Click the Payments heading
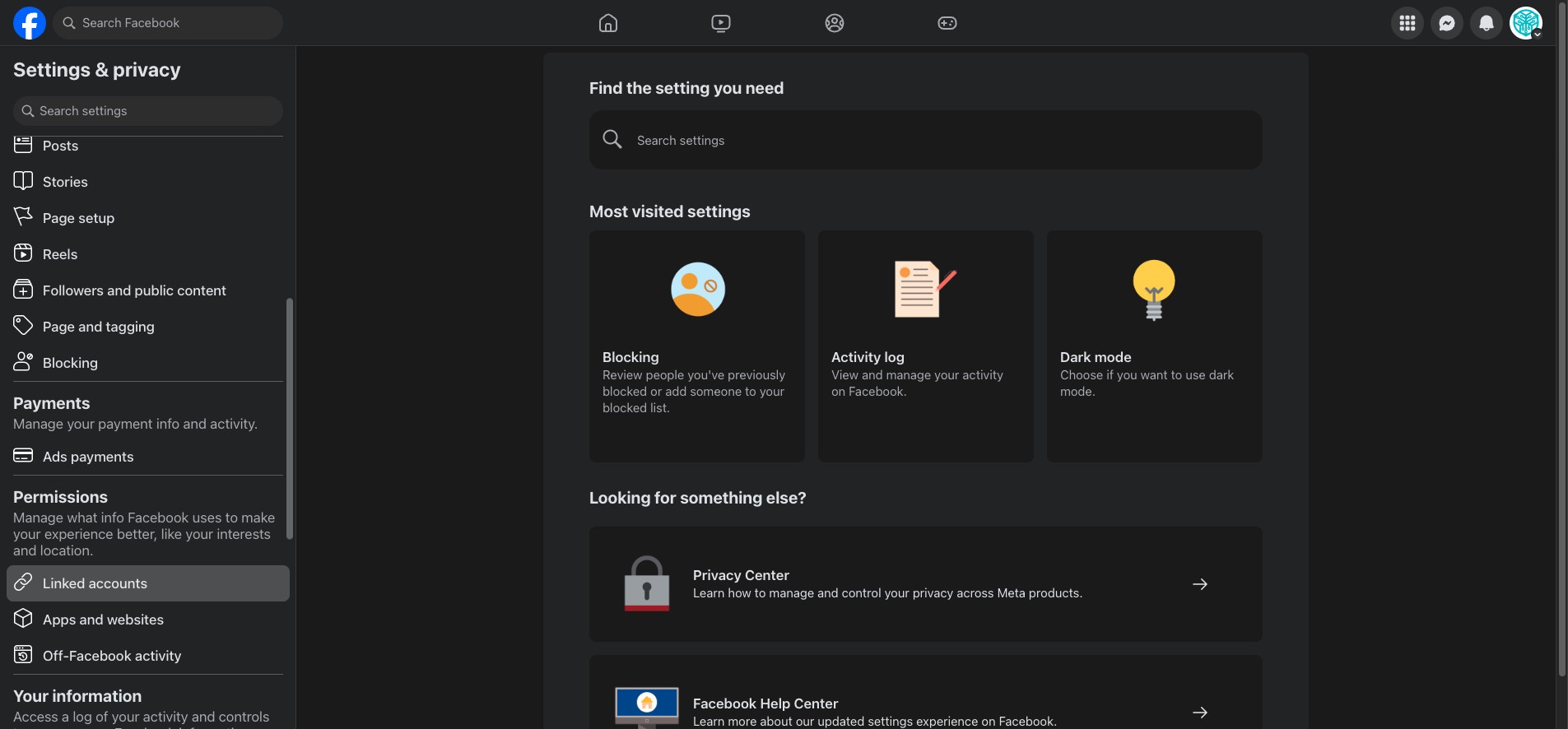1568x729 pixels. 51,403
